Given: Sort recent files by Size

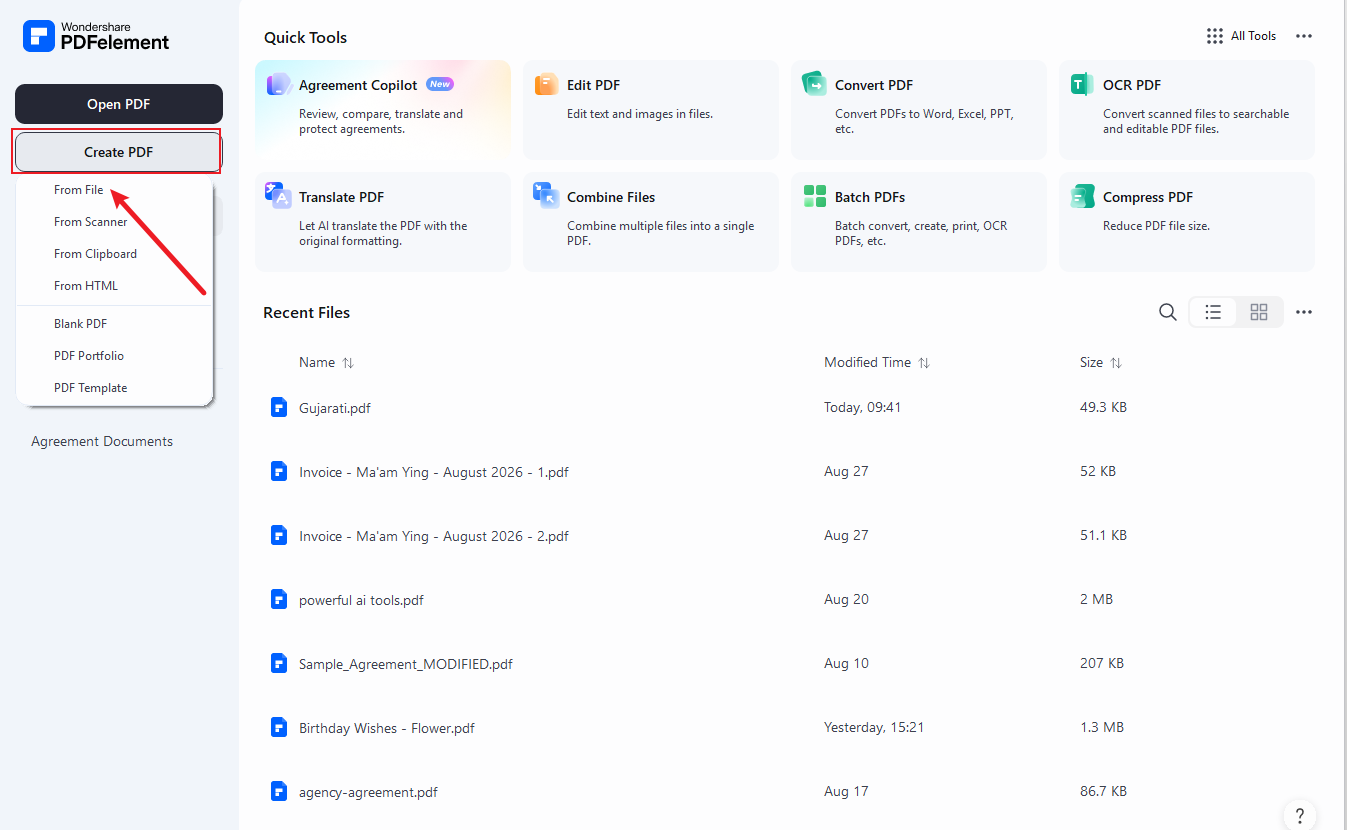Looking at the screenshot, I should (x=1101, y=362).
